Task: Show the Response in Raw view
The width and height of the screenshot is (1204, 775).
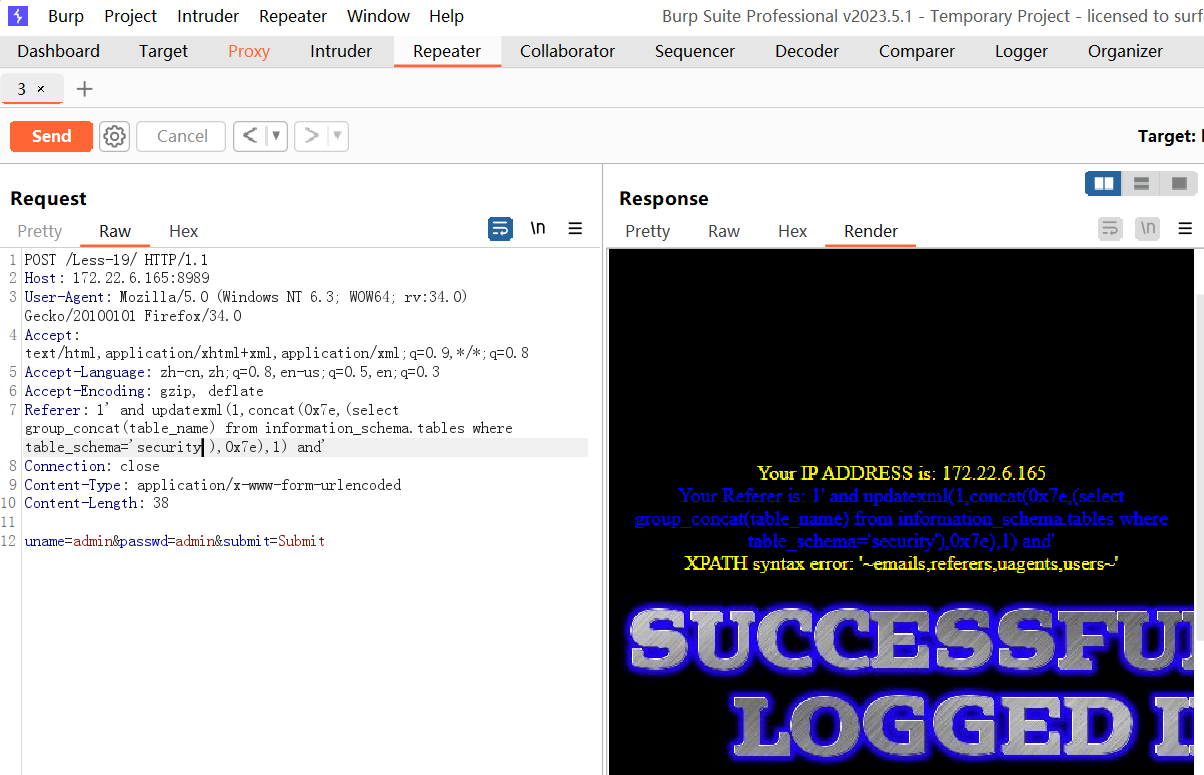Action: 724,231
